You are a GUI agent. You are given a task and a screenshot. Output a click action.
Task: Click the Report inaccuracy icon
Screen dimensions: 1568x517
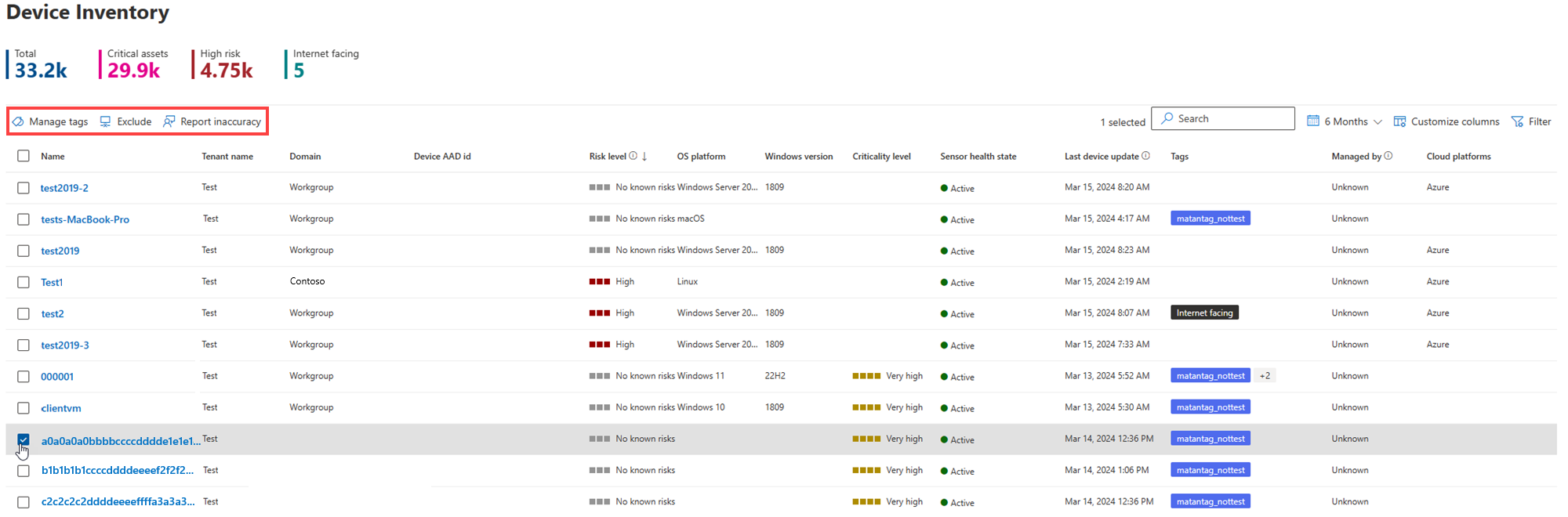point(169,121)
